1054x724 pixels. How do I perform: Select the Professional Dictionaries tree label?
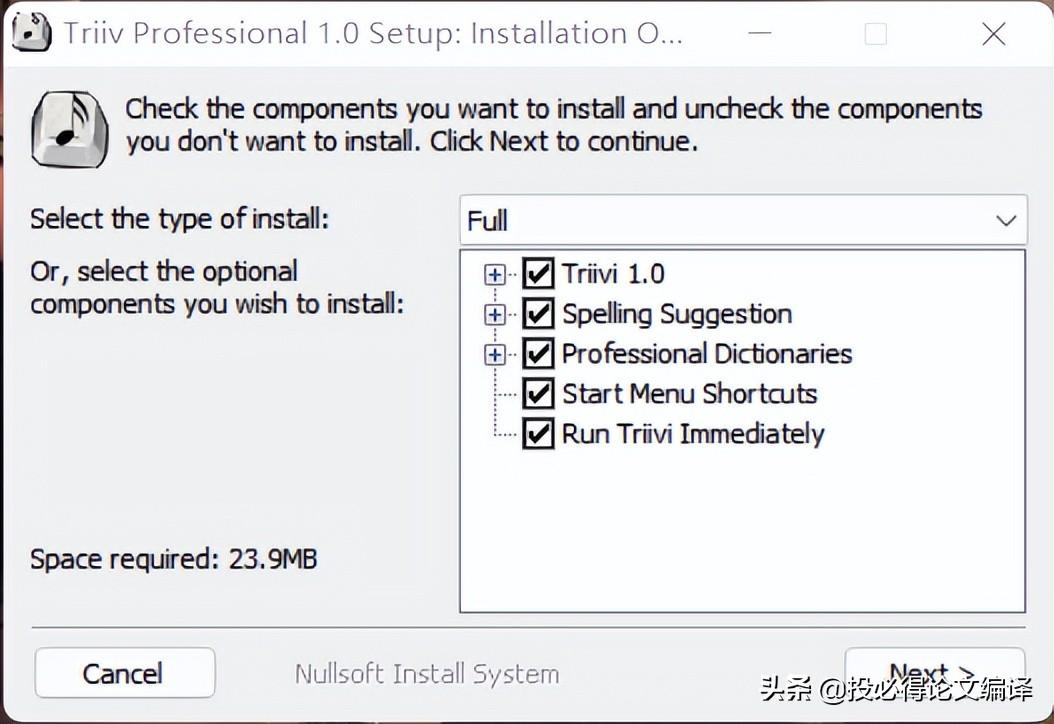point(706,354)
